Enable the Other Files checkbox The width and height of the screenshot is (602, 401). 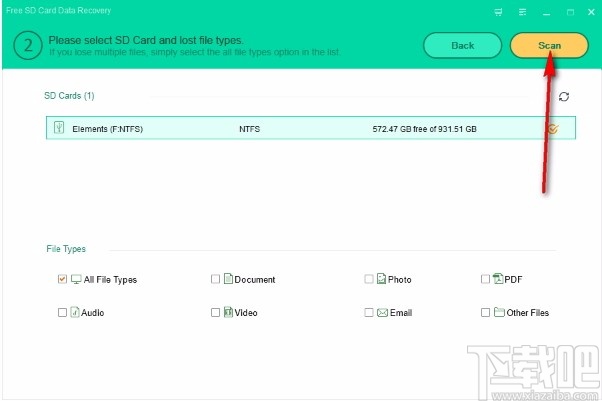(x=485, y=312)
